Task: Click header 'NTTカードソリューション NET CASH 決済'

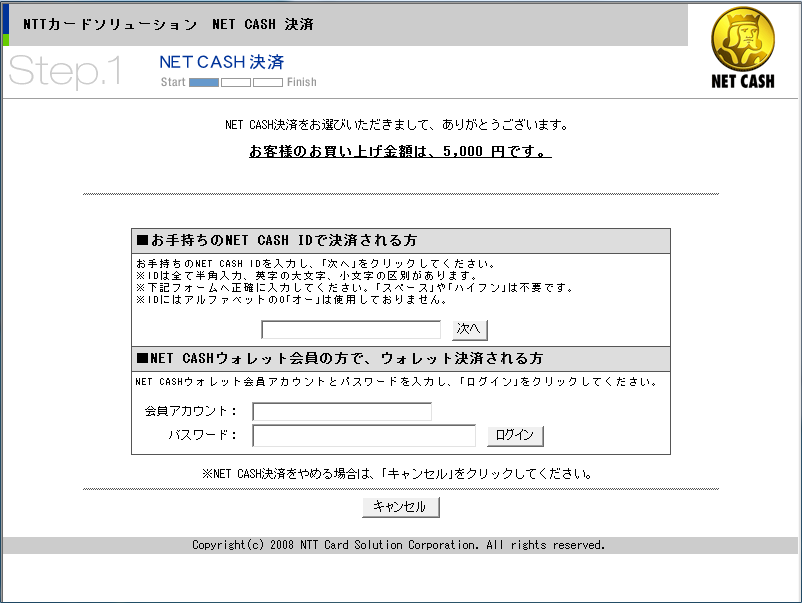Action: [x=168, y=24]
